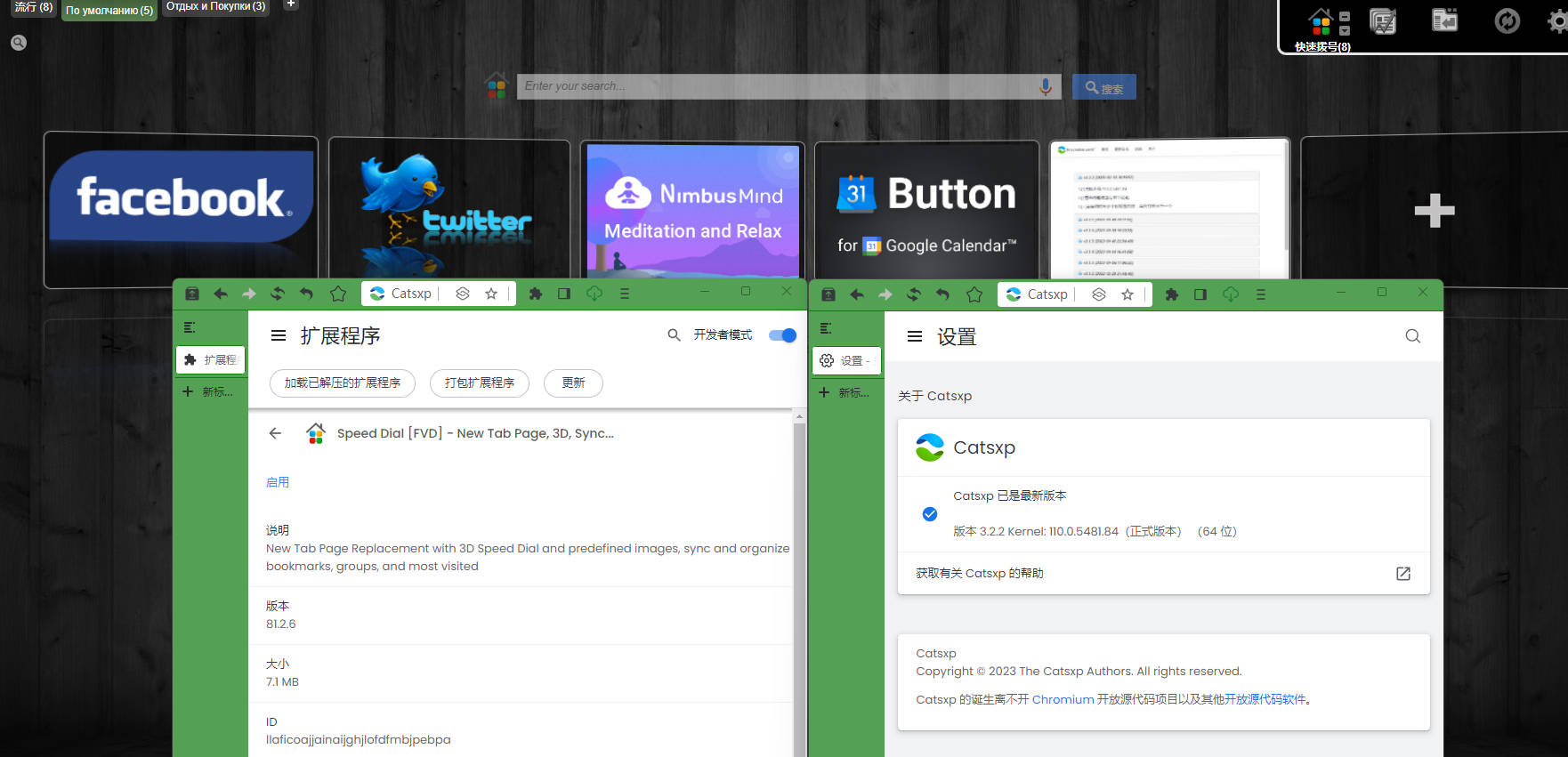
Task: Open main menu in extensions window toolbar
Action: click(625, 294)
